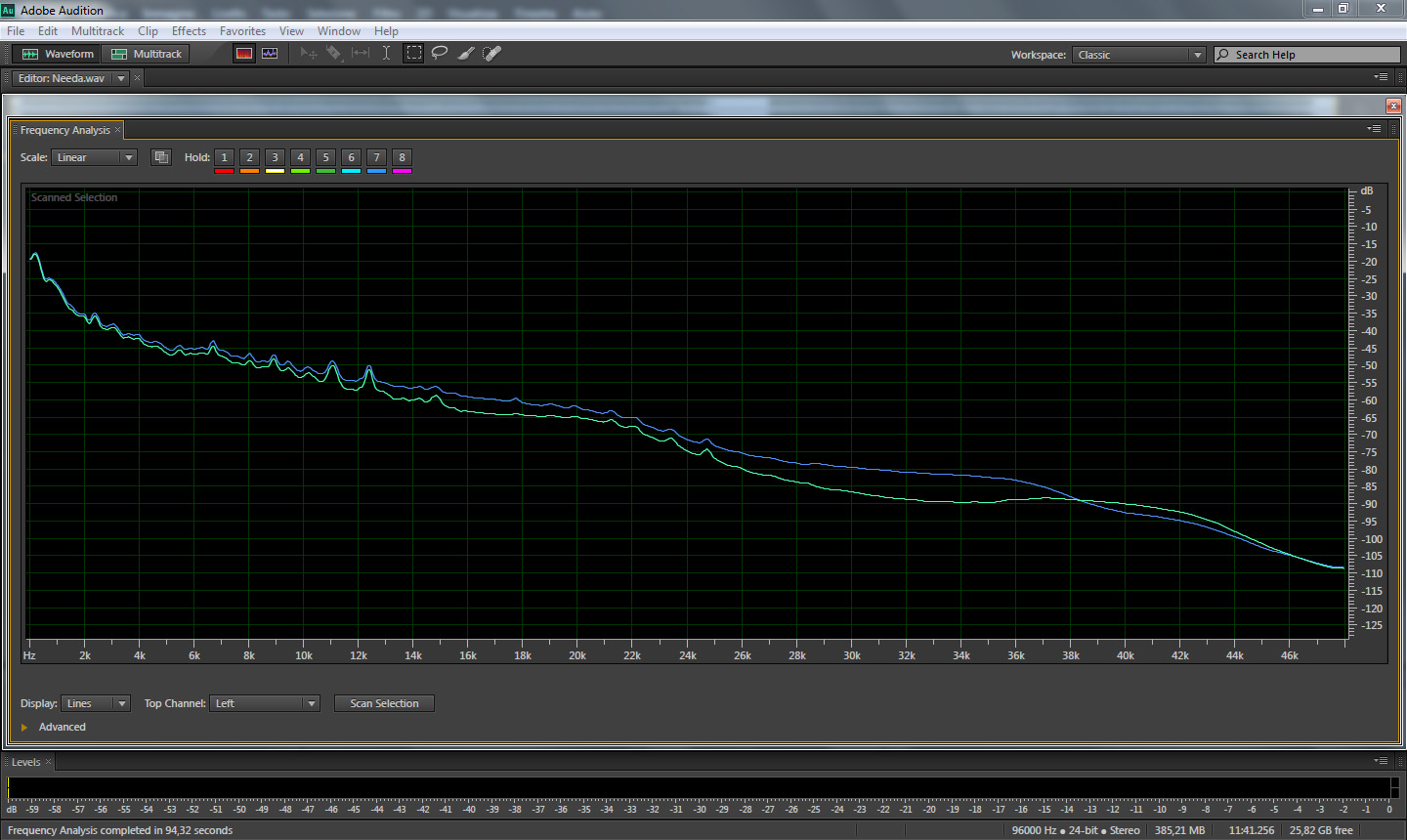Open the Window menu
Viewport: 1407px width, 840px height.
click(339, 31)
